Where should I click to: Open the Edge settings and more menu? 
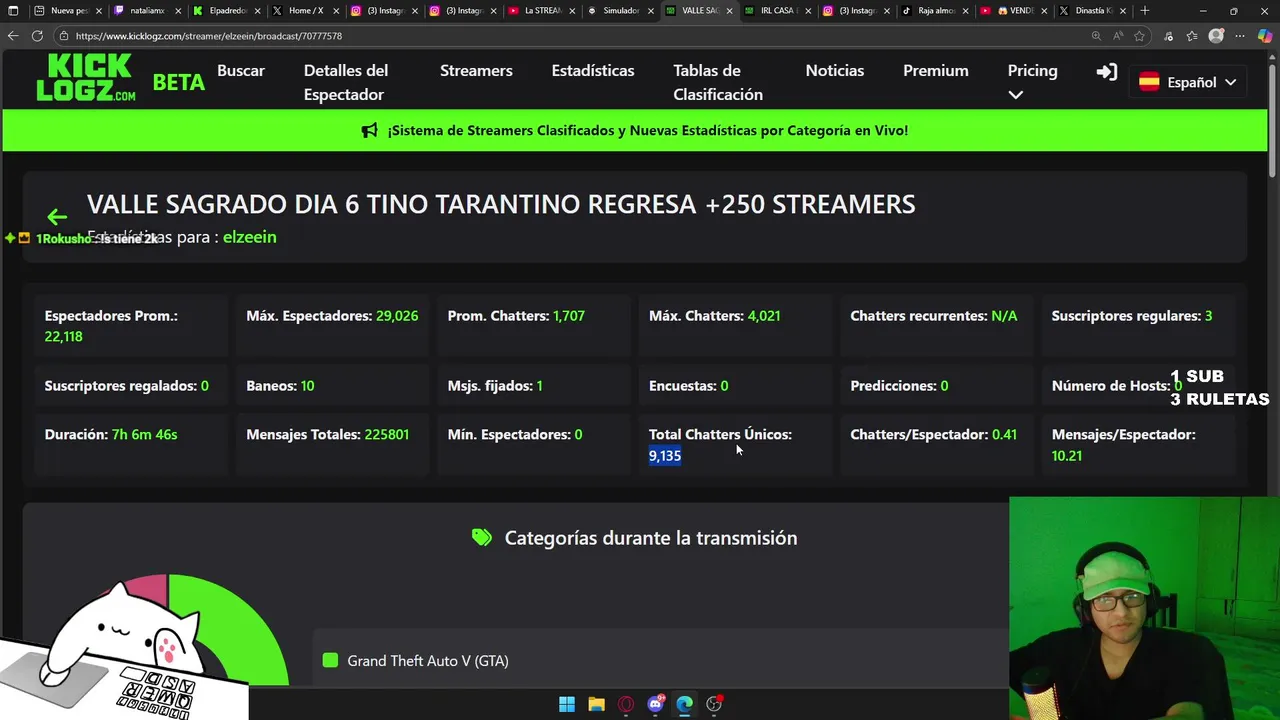coord(1241,35)
